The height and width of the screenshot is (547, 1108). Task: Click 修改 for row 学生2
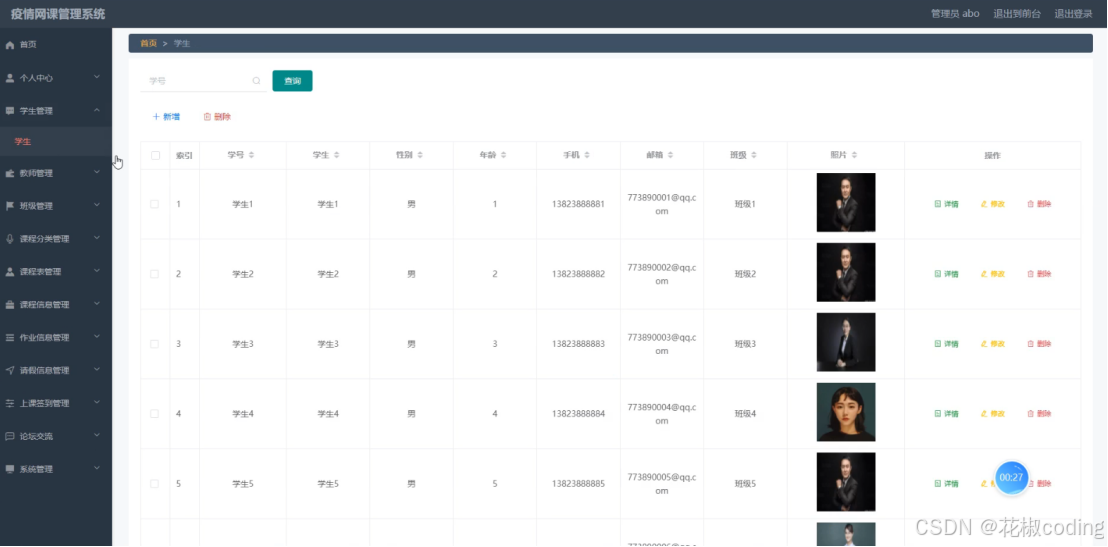993,274
